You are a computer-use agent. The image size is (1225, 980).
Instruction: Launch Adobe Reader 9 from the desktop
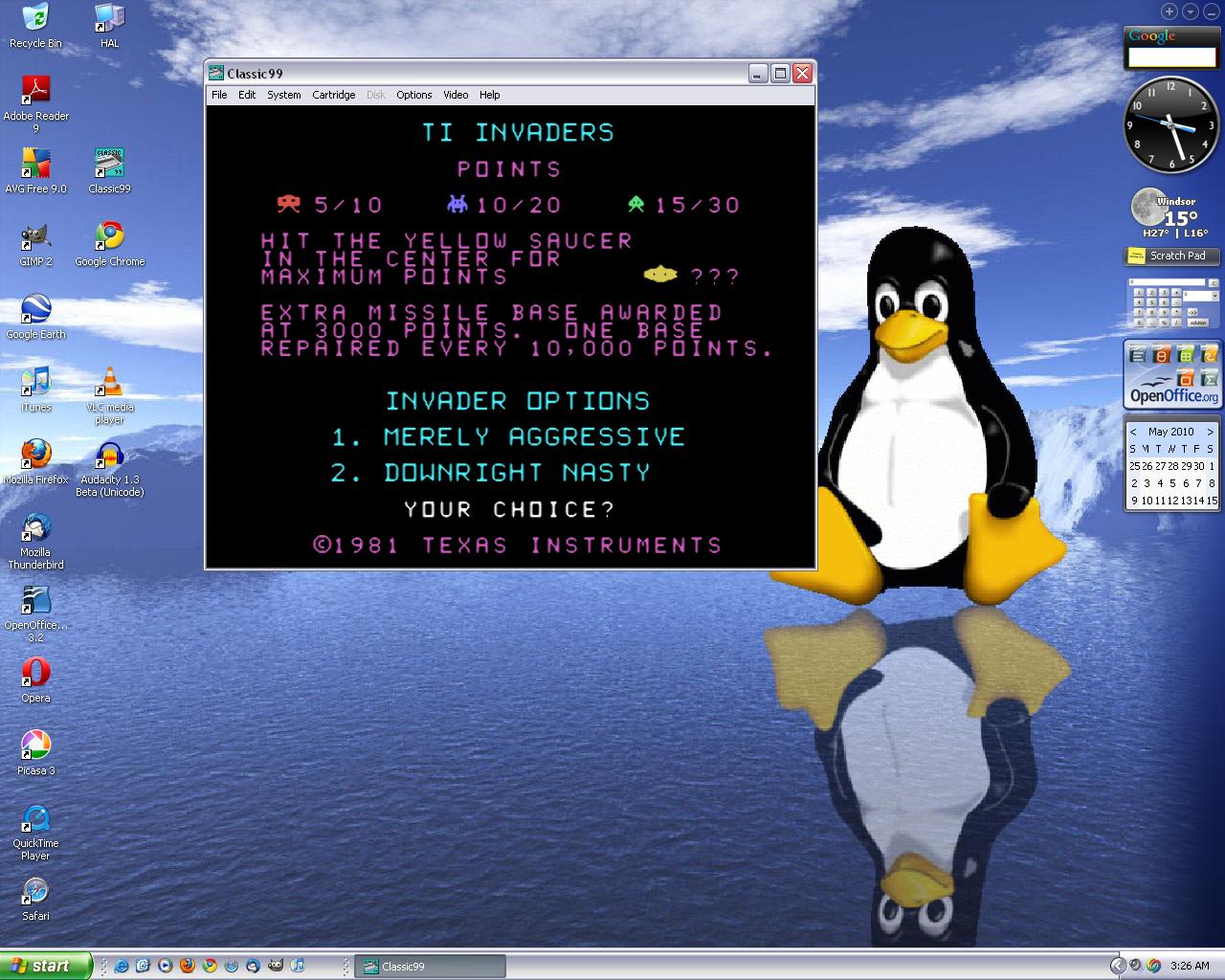(35, 103)
